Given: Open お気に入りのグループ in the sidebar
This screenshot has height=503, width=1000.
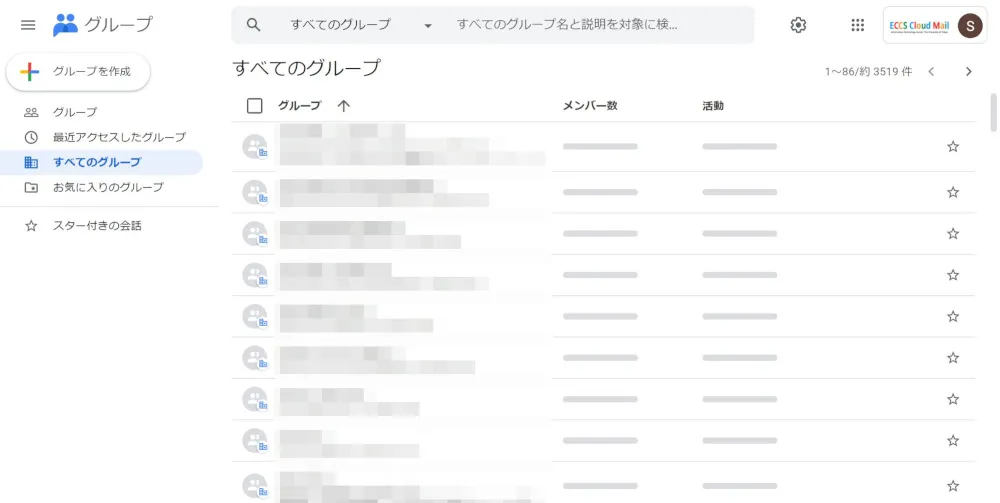Looking at the screenshot, I should 108,187.
